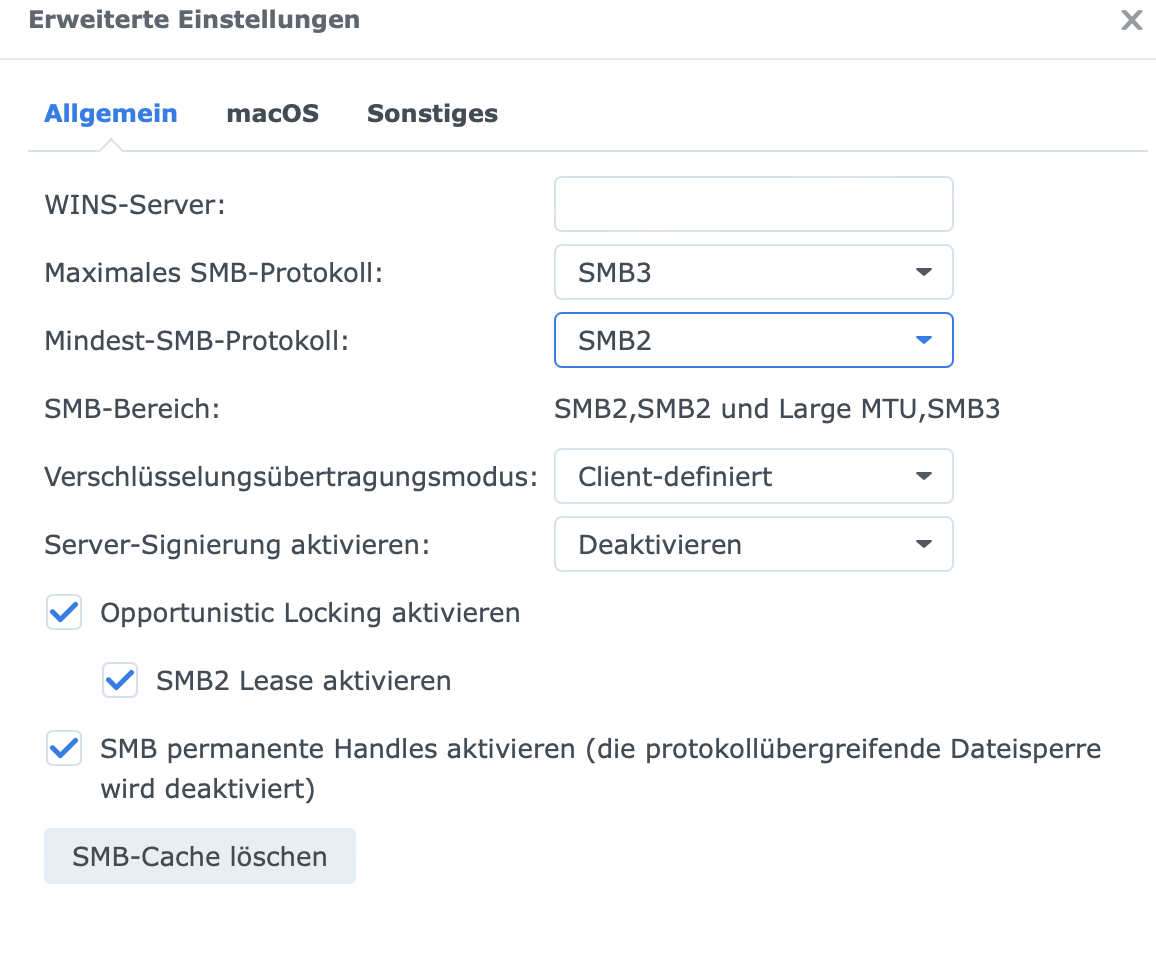Toggle SMB permanente Handles checkbox
This screenshot has width=1156, height=956.
[x=64, y=748]
